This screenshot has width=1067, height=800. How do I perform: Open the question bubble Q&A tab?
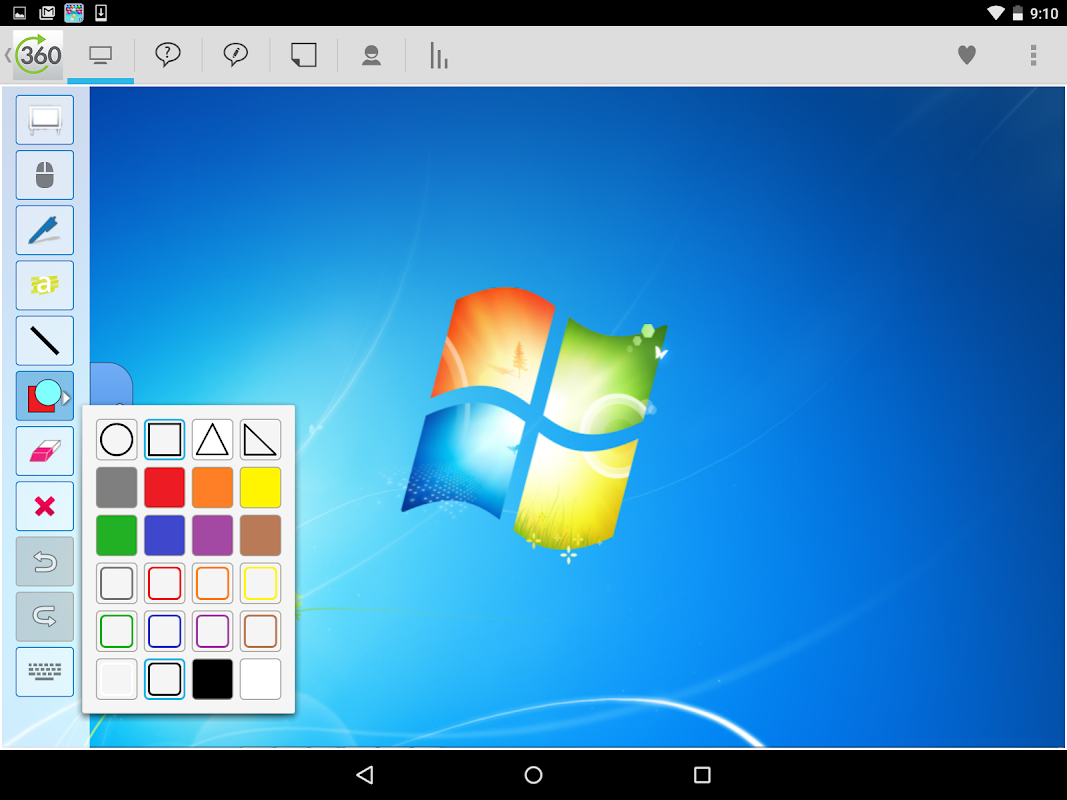(x=167, y=54)
